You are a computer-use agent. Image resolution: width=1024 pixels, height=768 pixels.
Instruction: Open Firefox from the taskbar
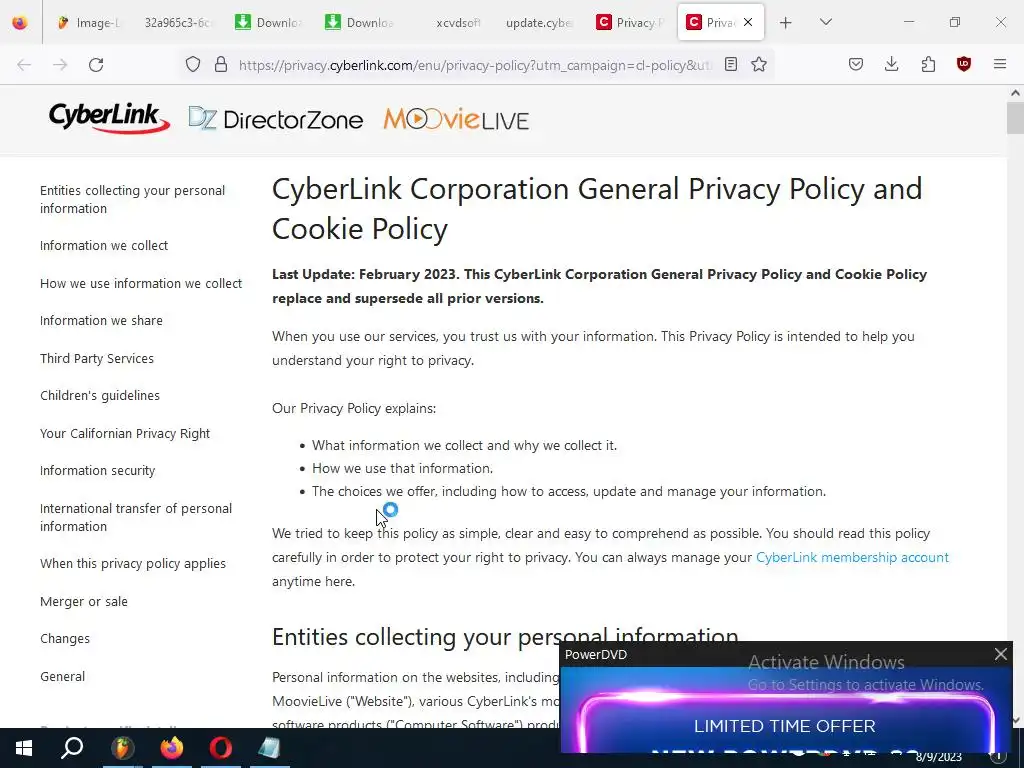pyautogui.click(x=172, y=748)
